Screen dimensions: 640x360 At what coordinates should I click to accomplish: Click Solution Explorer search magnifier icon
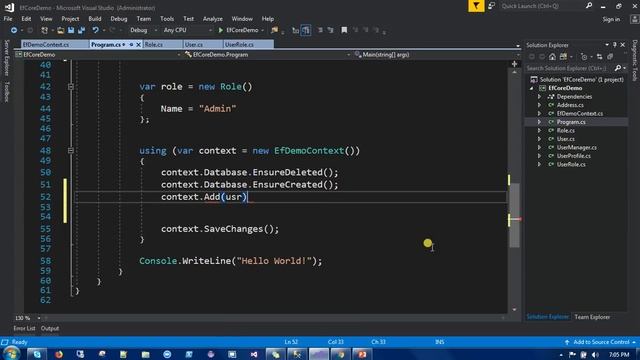(x=618, y=68)
